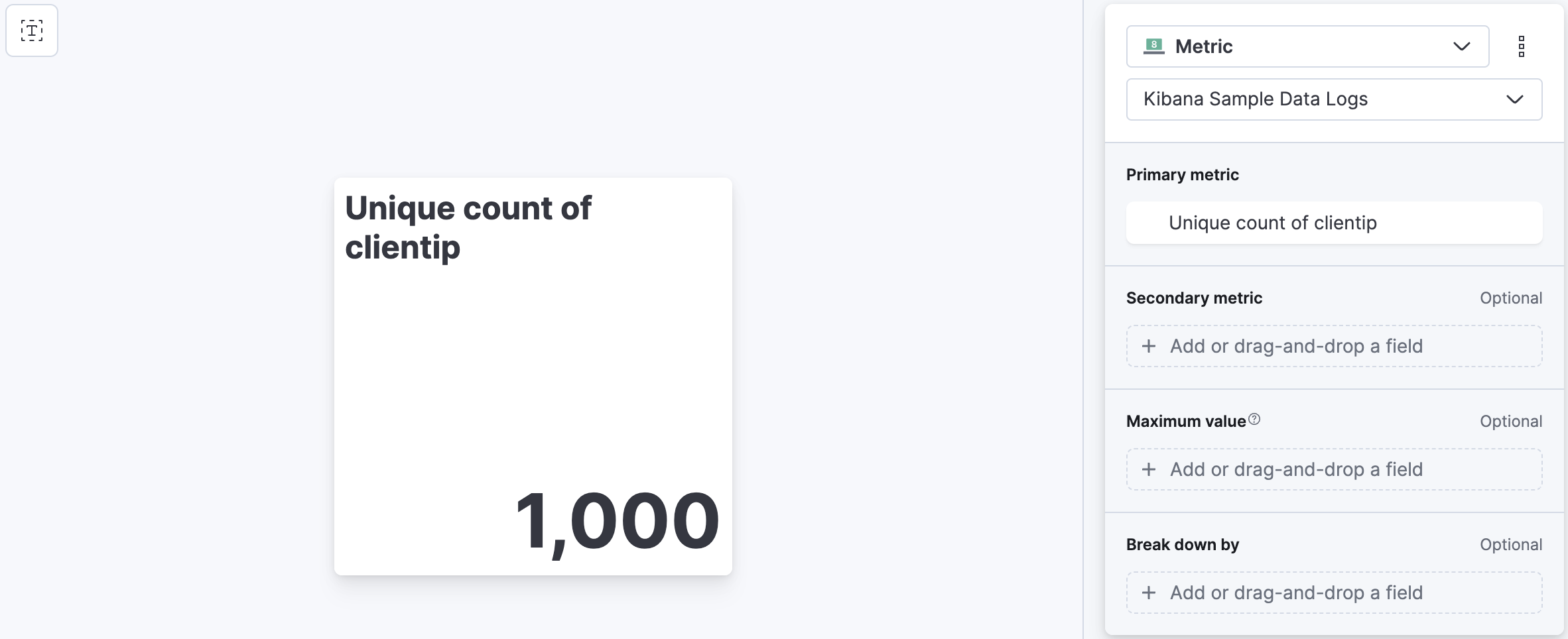
Task: Click the text-based mode icon in canvas toolbar
Action: pos(32,30)
